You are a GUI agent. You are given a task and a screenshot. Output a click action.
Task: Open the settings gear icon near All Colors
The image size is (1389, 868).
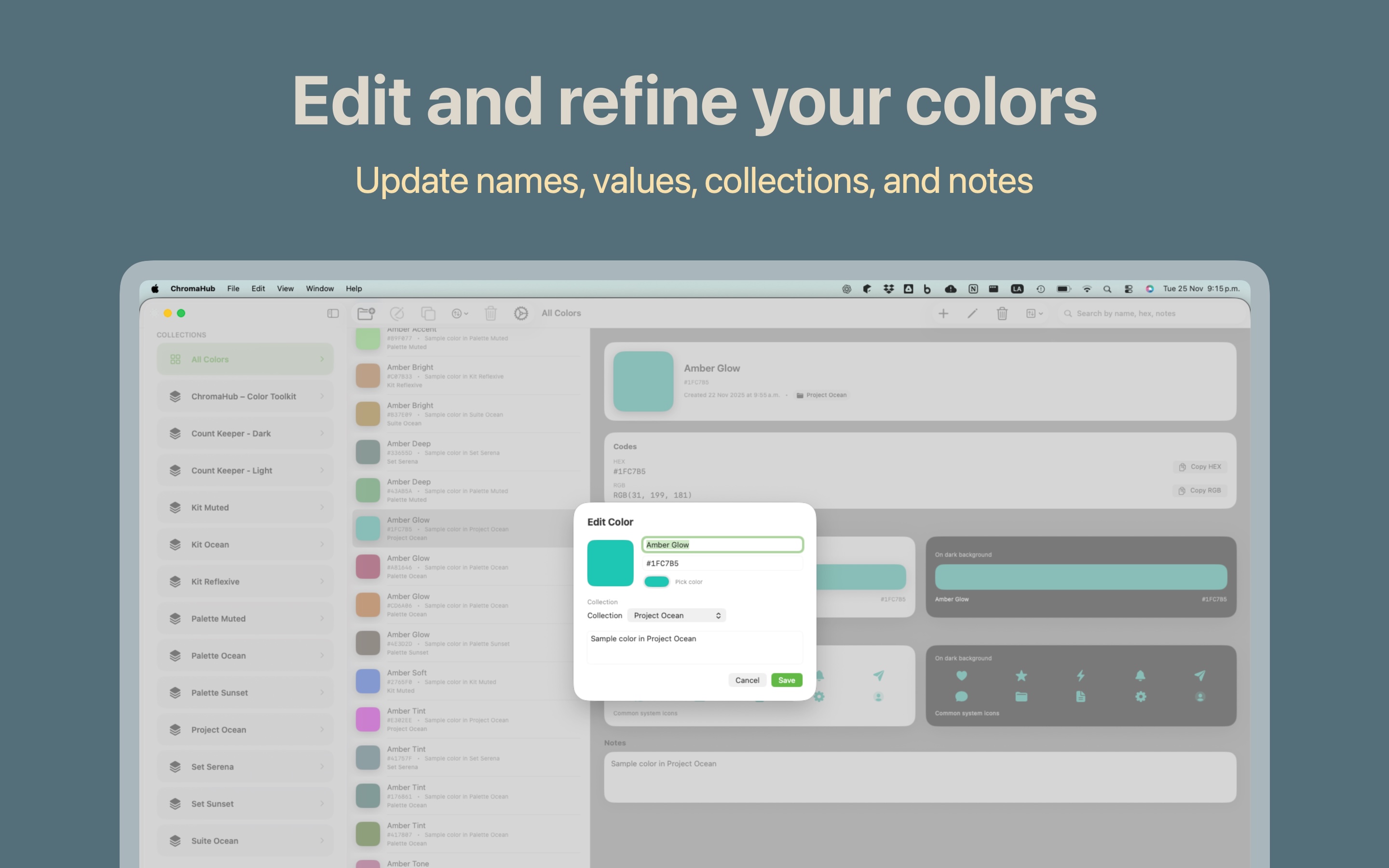coord(521,313)
